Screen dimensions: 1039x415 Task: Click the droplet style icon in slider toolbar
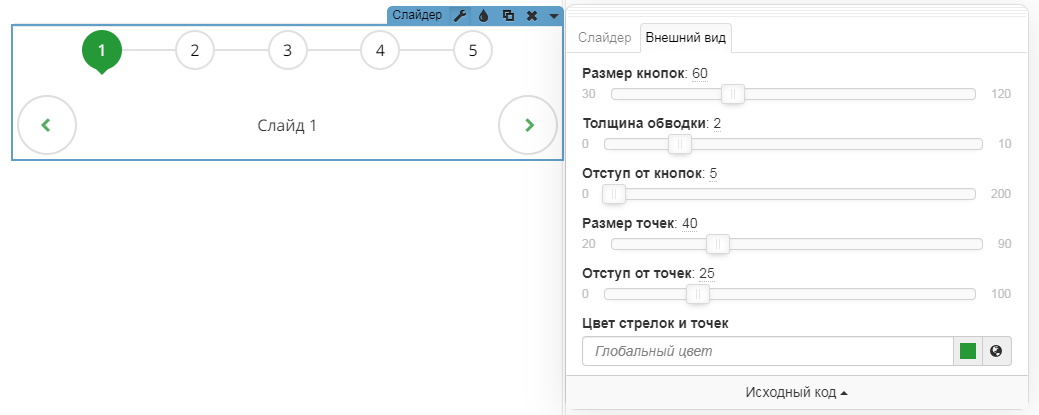point(484,15)
